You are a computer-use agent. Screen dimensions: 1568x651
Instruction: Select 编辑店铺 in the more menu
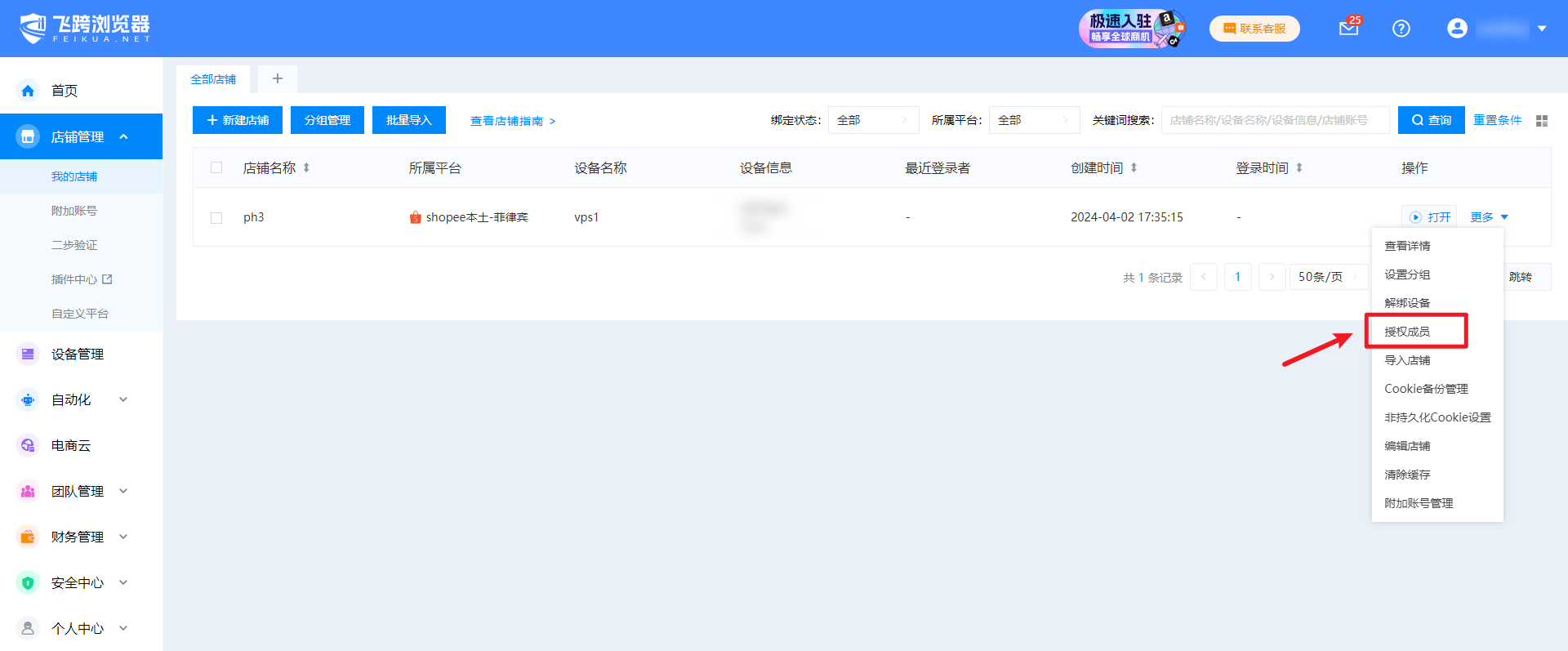[1407, 446]
